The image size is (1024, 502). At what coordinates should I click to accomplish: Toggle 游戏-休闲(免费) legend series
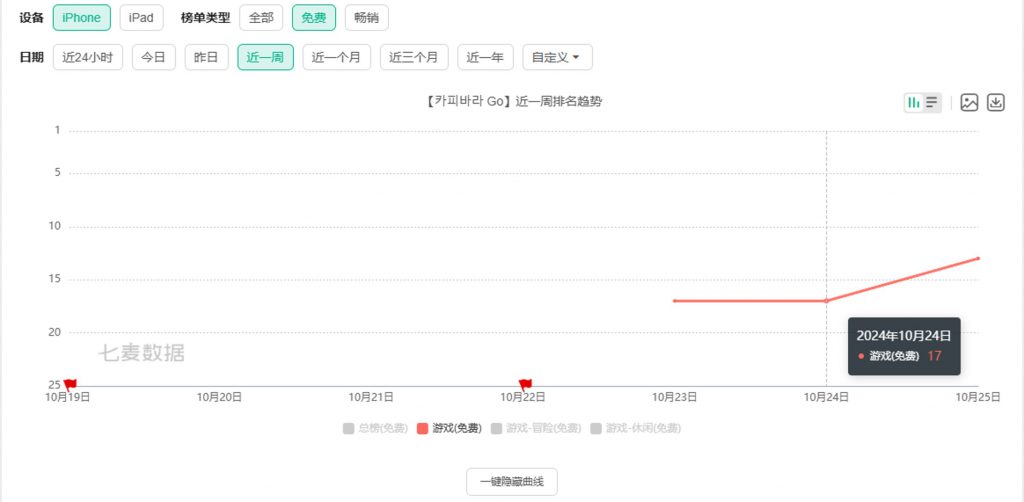click(x=635, y=428)
